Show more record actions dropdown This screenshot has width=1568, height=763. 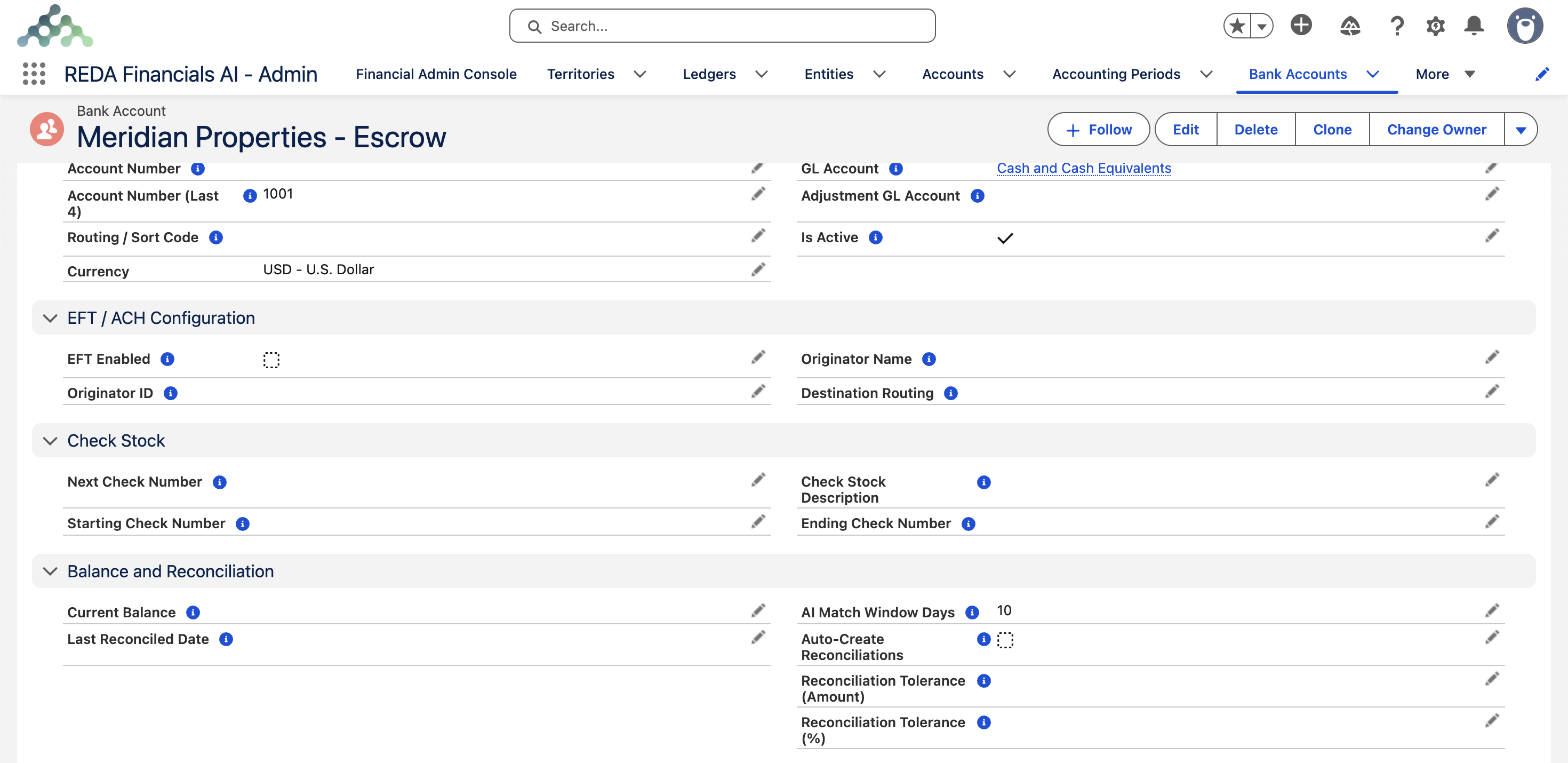(1521, 130)
